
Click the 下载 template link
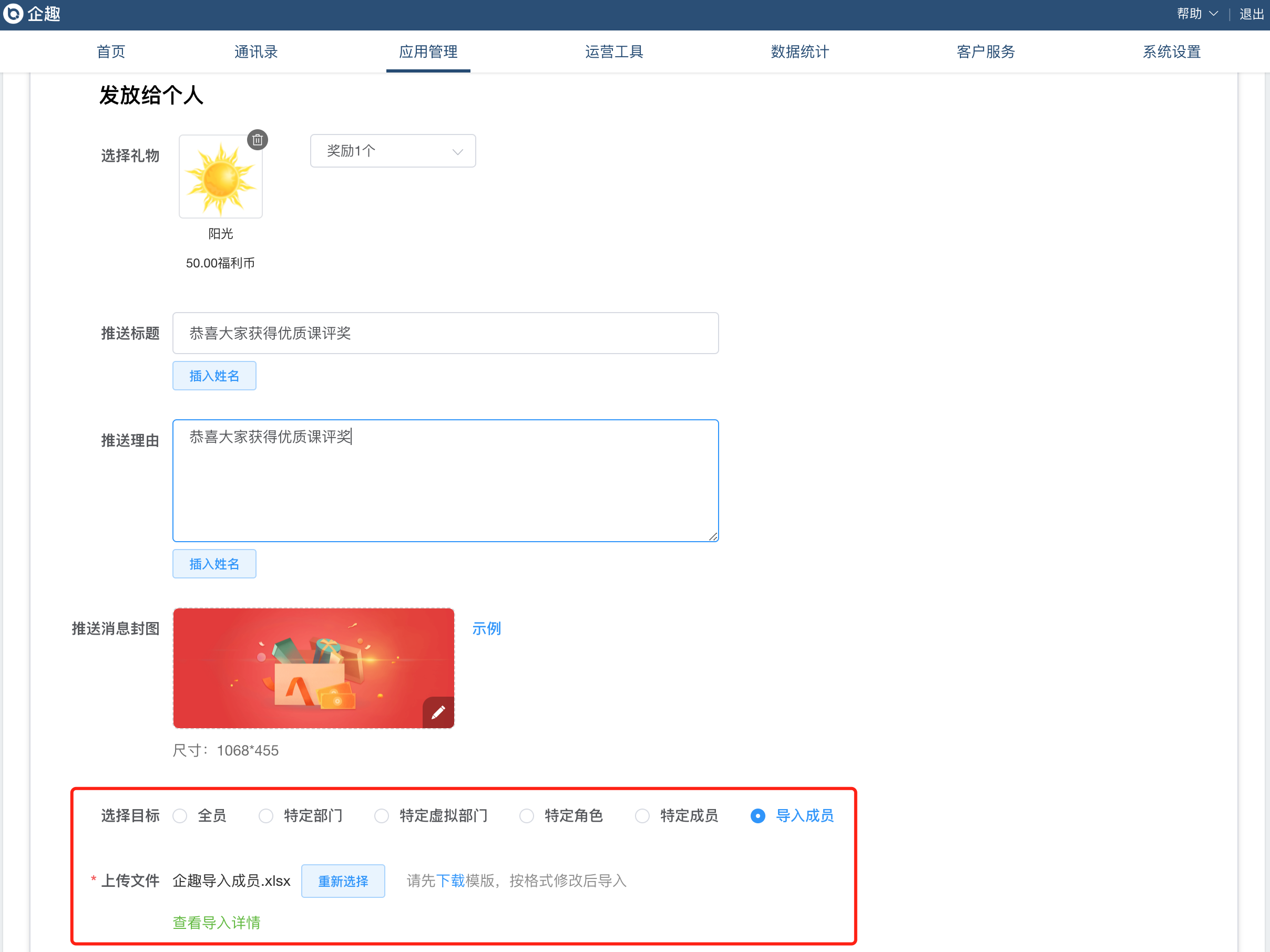(x=450, y=881)
